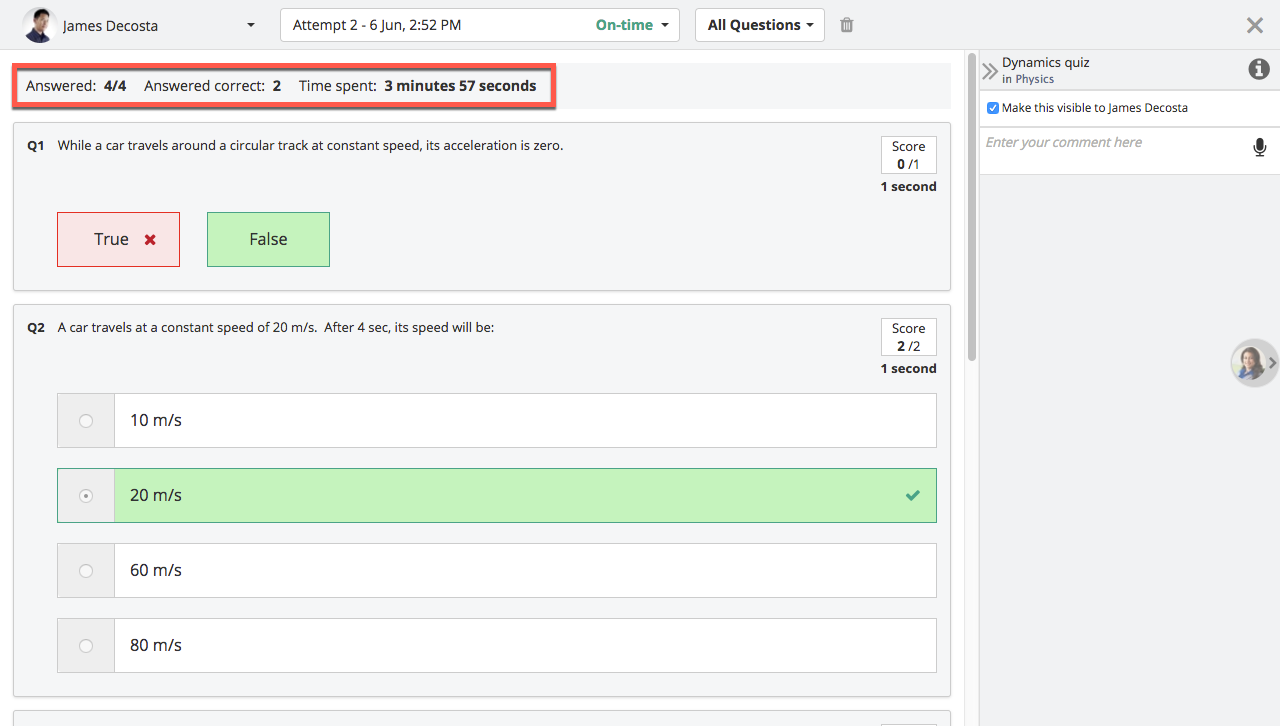
Task: Click the Answered 4/4 text
Action: [76, 86]
